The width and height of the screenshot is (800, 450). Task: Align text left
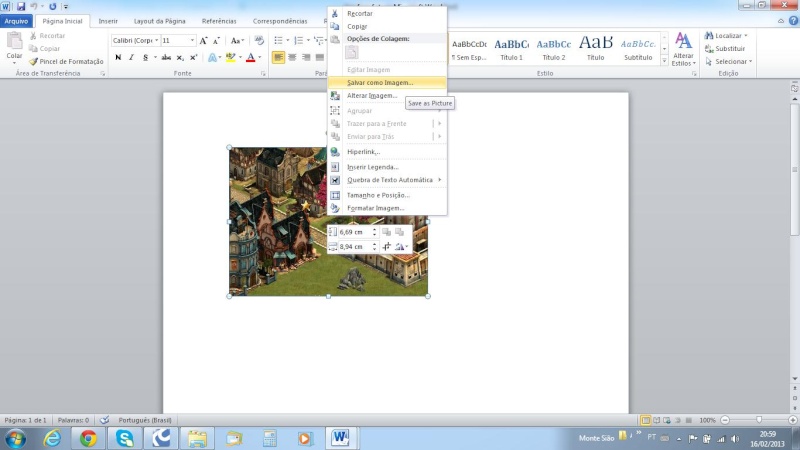coord(278,58)
